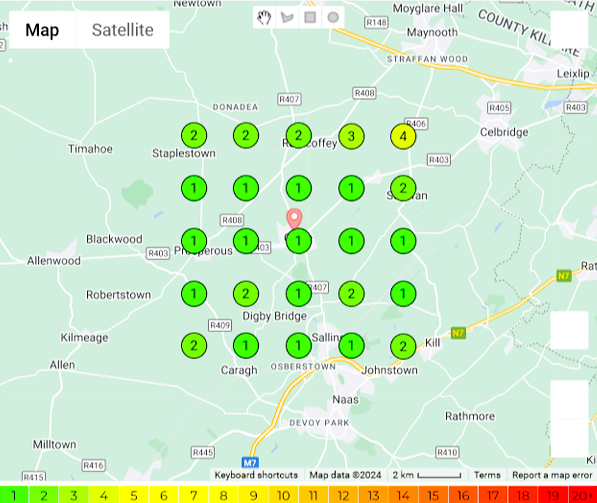
Task: Click rank 1 green legend swatch
Action: (14, 495)
